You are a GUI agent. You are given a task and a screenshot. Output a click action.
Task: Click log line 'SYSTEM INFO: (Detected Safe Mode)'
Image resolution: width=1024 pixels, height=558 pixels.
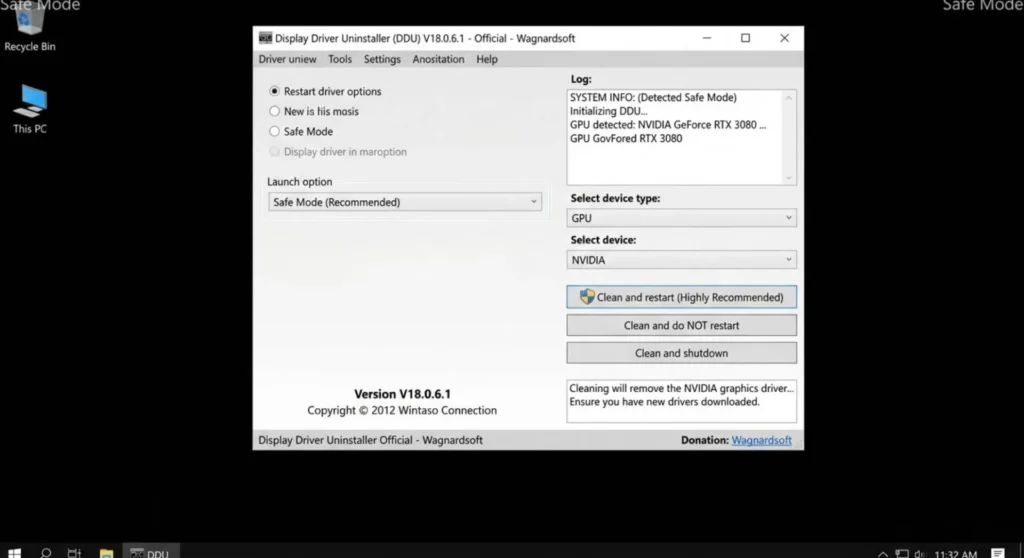coord(653,97)
